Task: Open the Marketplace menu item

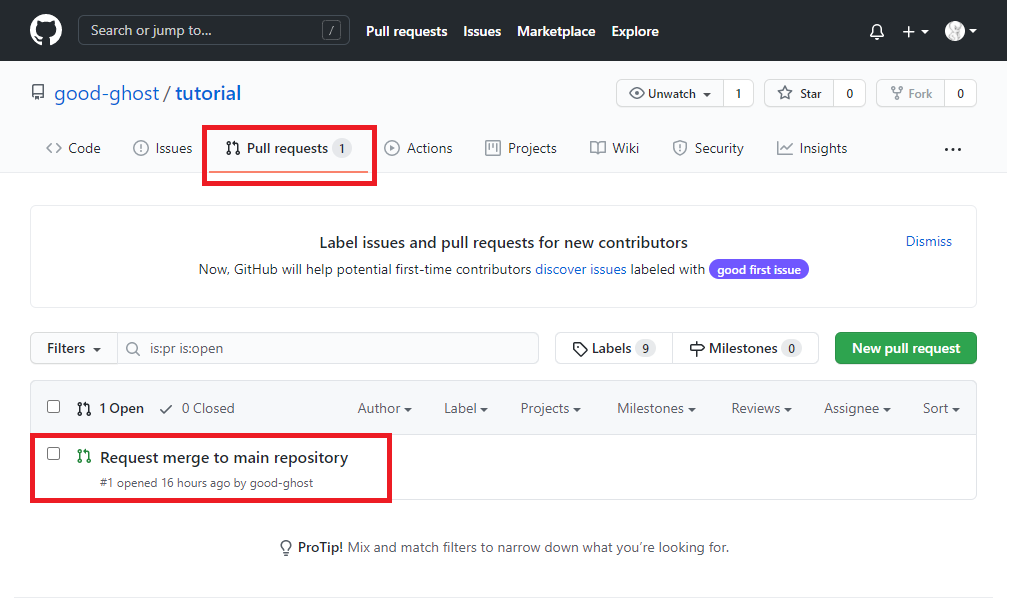Action: tap(556, 31)
